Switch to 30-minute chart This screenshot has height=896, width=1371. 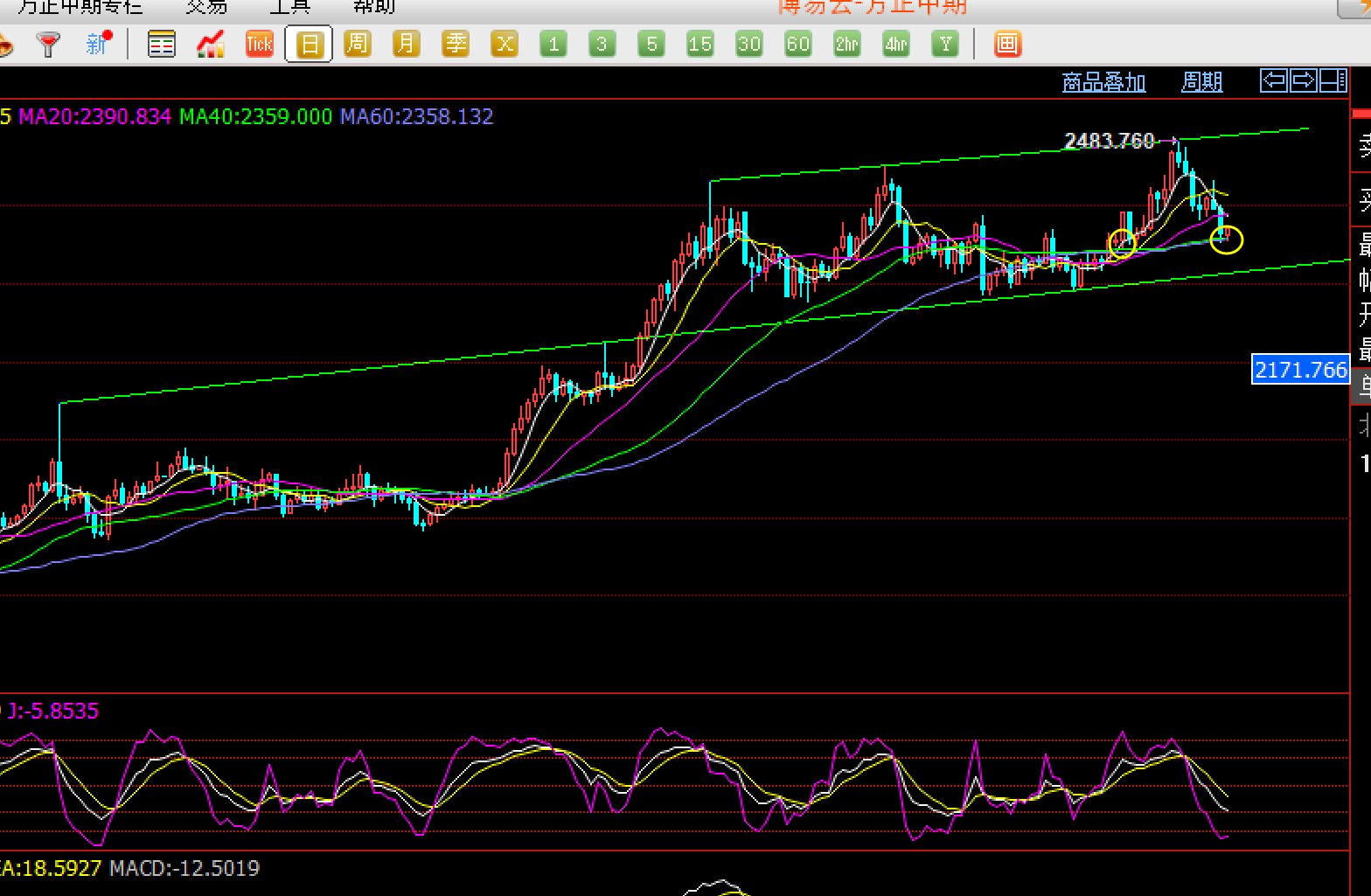tap(749, 44)
